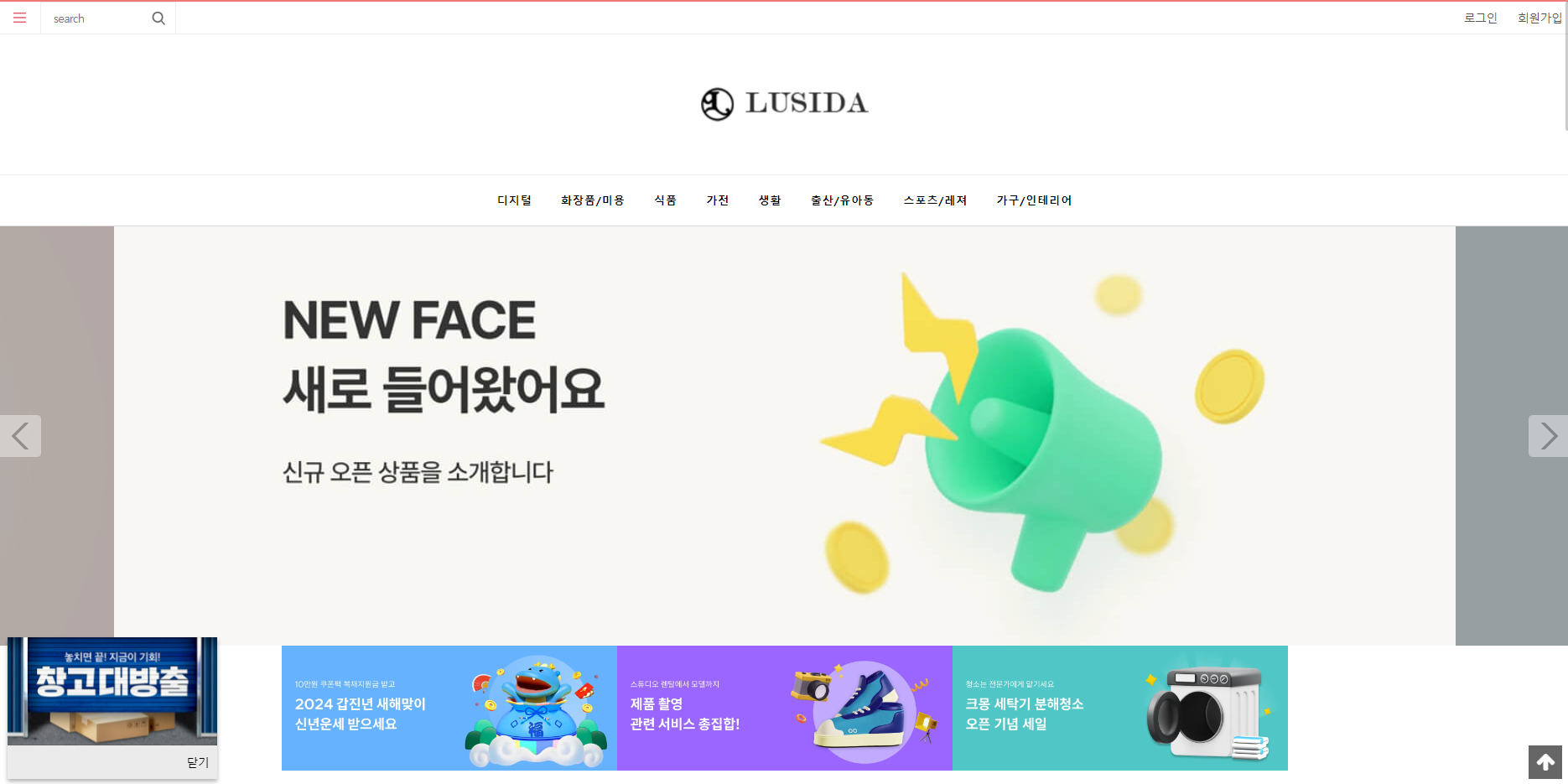The image size is (1568, 784).
Task: Select the 디지털 category menu
Action: point(514,200)
